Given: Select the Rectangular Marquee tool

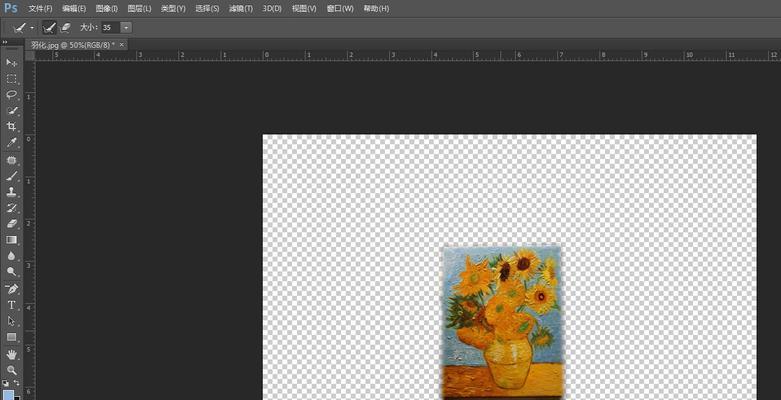Looking at the screenshot, I should (x=11, y=79).
